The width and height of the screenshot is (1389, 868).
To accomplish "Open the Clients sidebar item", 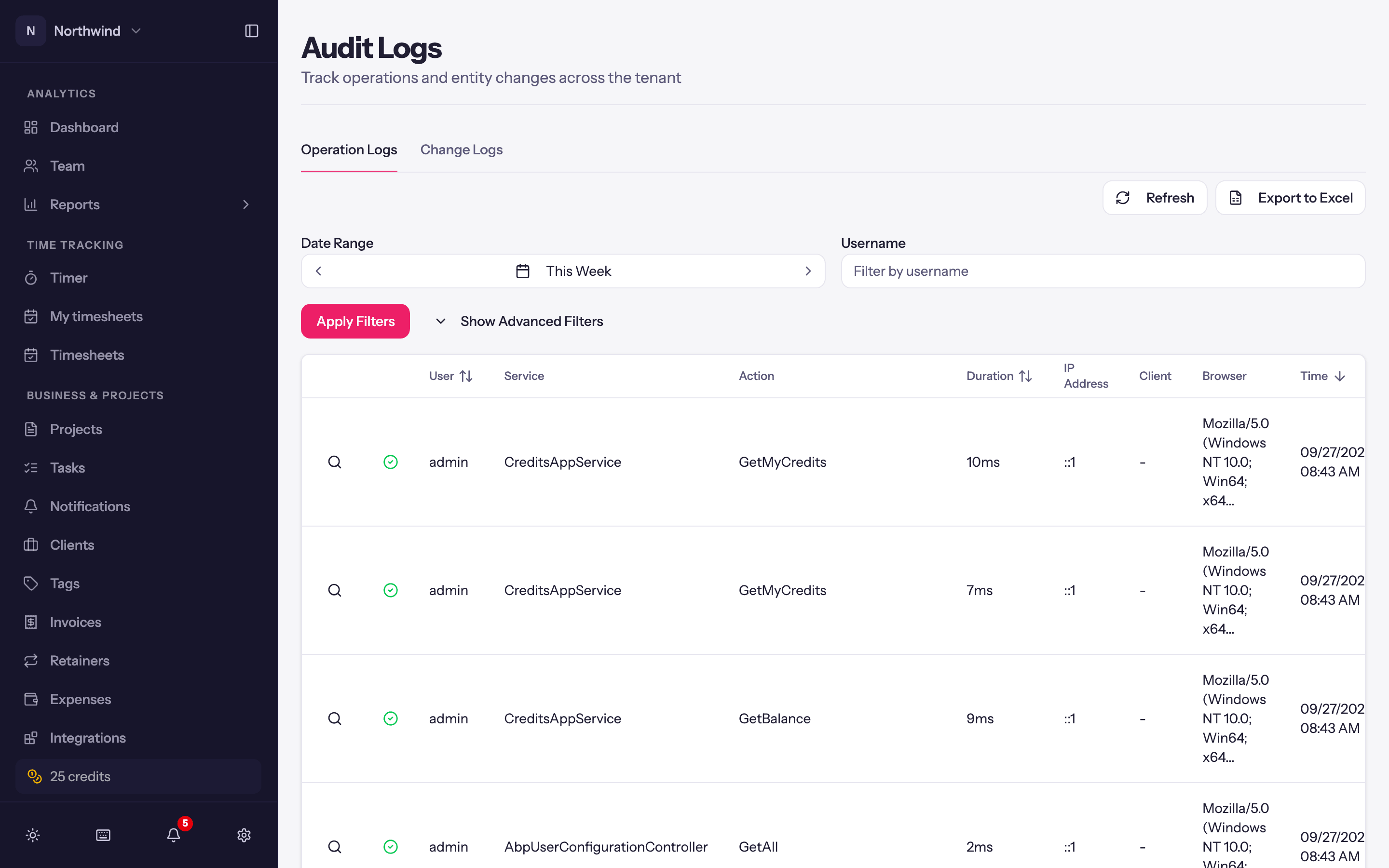I will [138, 545].
